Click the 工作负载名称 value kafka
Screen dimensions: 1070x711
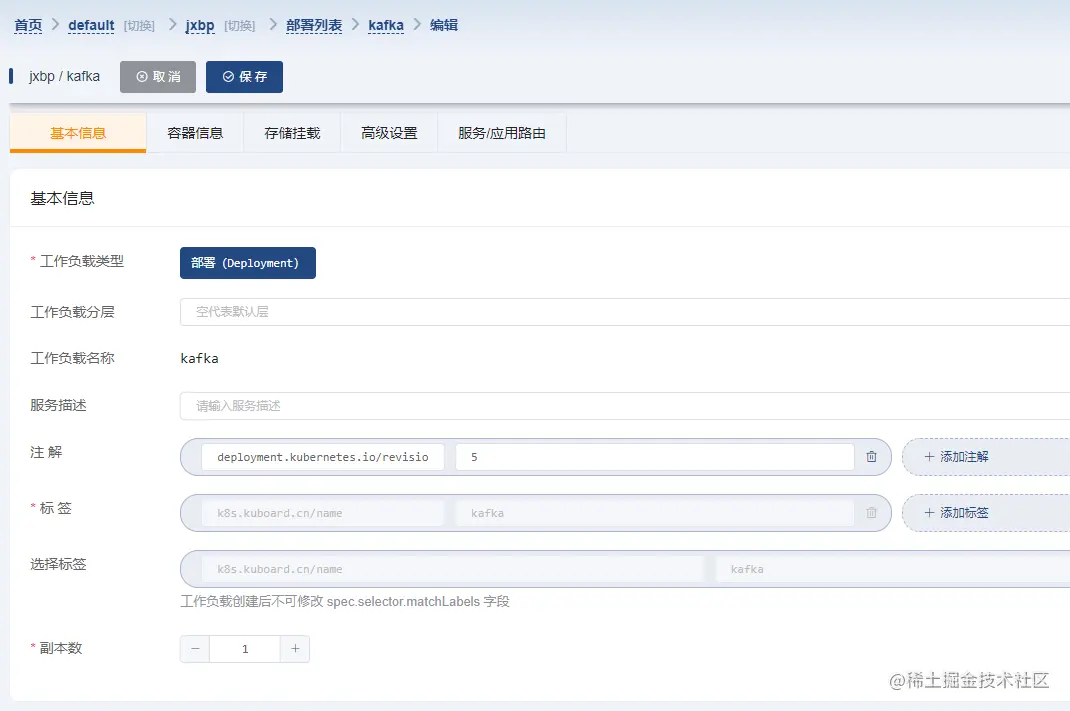[199, 358]
